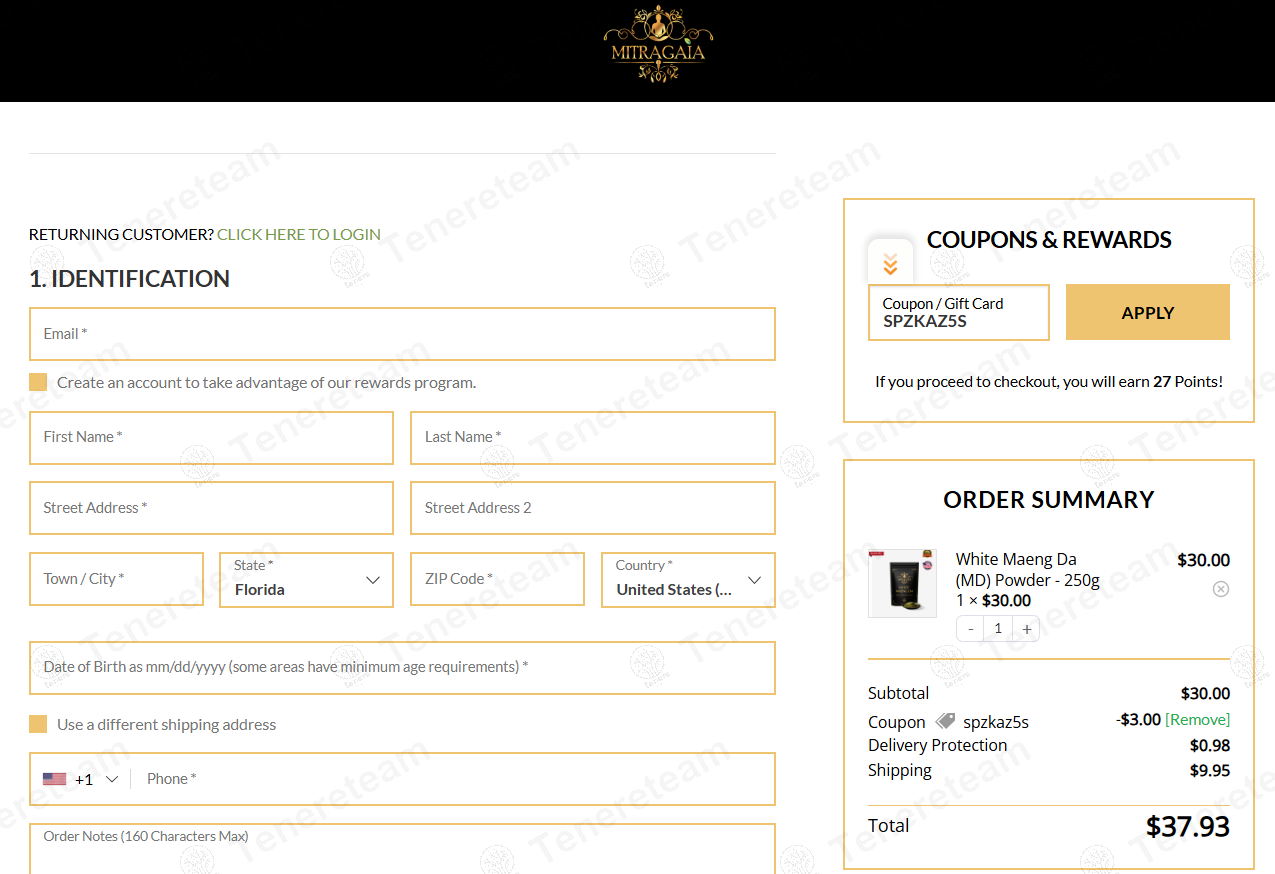Click the ZIP Code field
1275x874 pixels.
pyautogui.click(x=497, y=579)
